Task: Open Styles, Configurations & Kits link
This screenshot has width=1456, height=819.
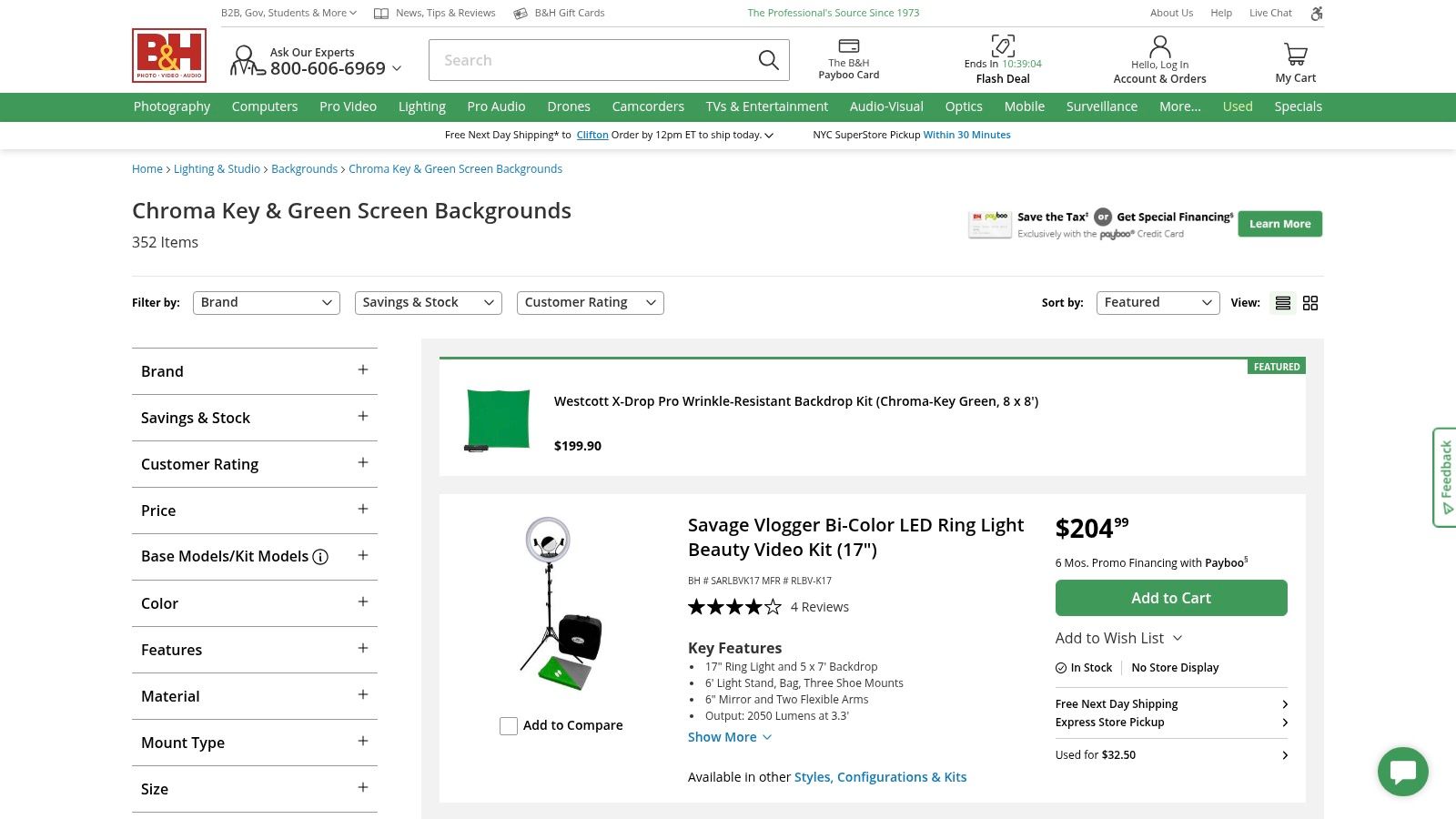Action: 880,776
